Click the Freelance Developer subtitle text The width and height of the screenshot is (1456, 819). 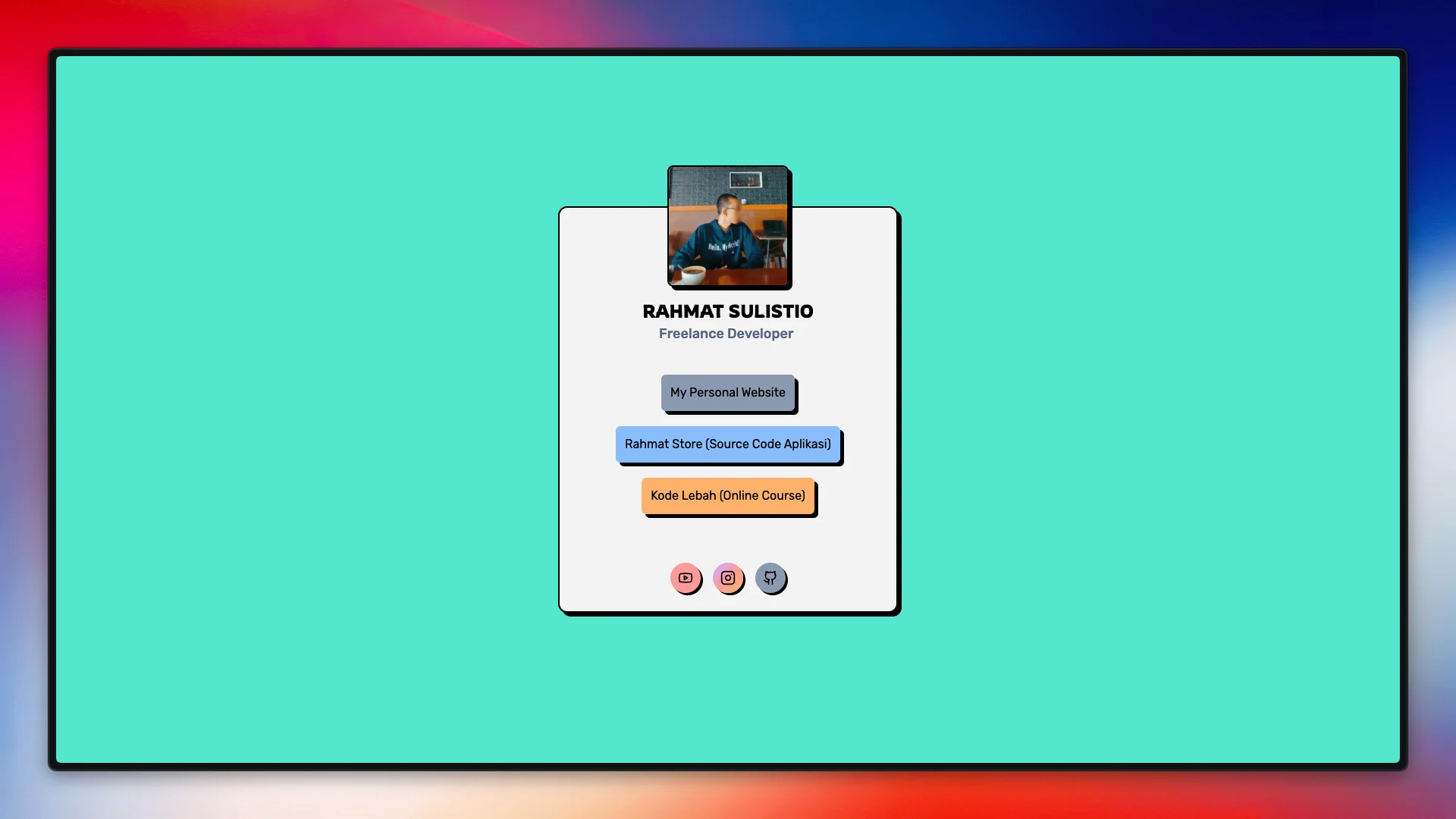726,334
